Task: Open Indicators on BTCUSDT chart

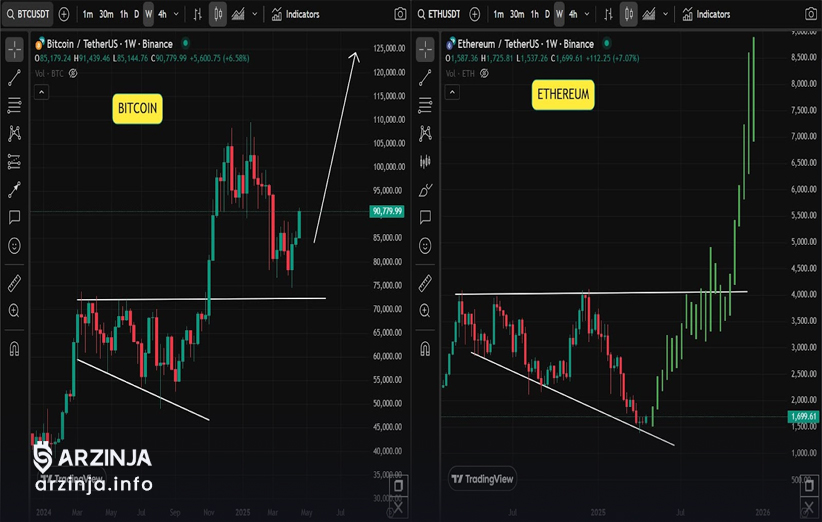Action: pyautogui.click(x=296, y=14)
